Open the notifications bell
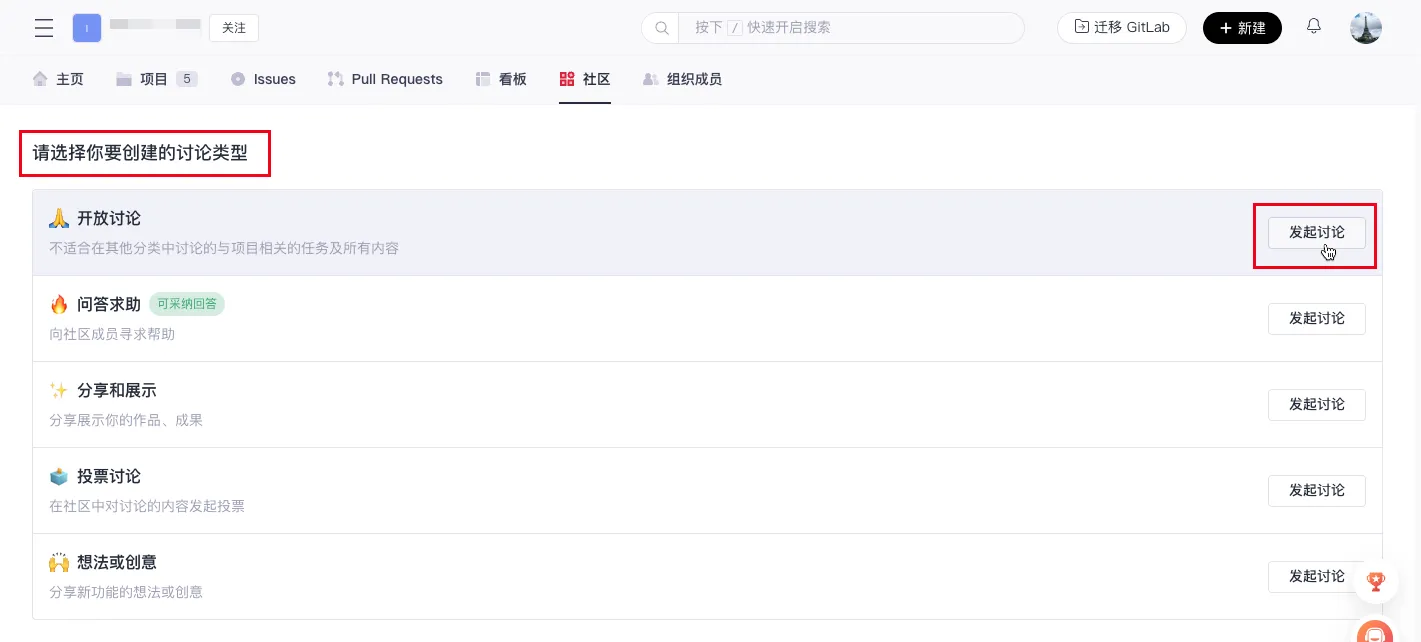The width and height of the screenshot is (1421, 642). pyautogui.click(x=1314, y=27)
